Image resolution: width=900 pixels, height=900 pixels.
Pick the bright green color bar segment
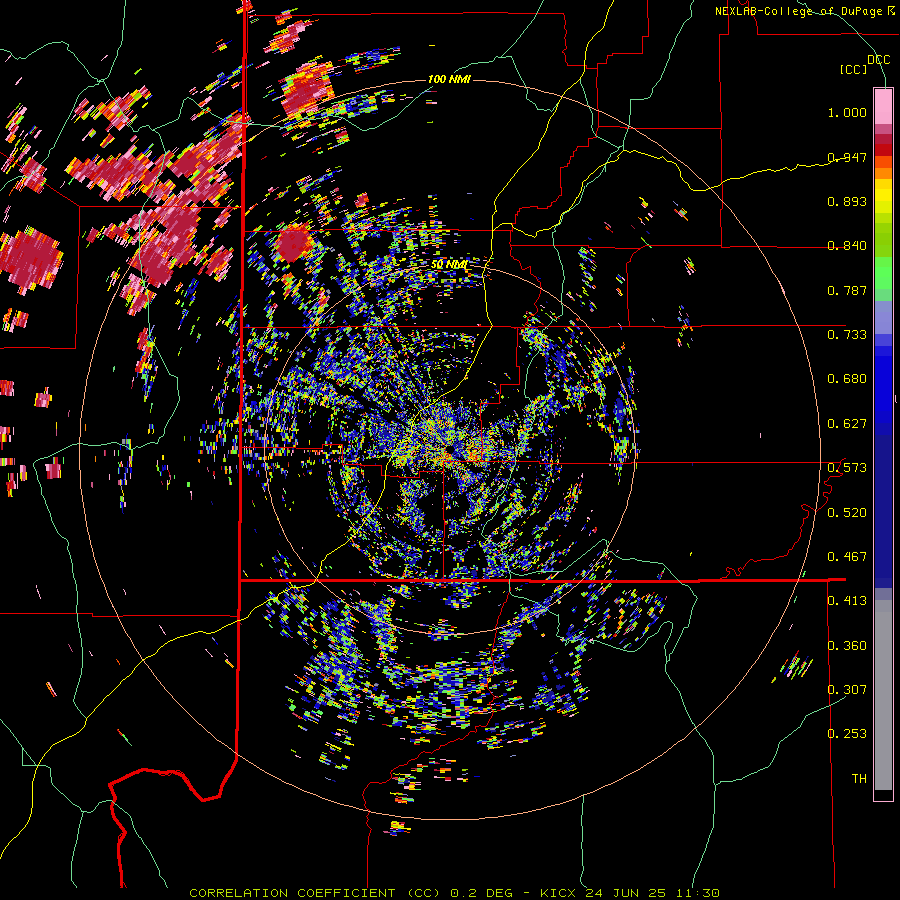tap(883, 274)
